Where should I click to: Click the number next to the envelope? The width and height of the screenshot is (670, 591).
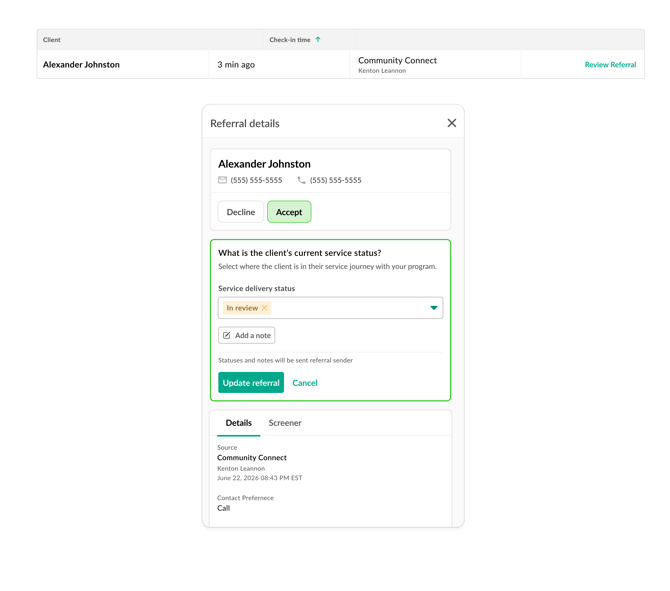(x=256, y=180)
